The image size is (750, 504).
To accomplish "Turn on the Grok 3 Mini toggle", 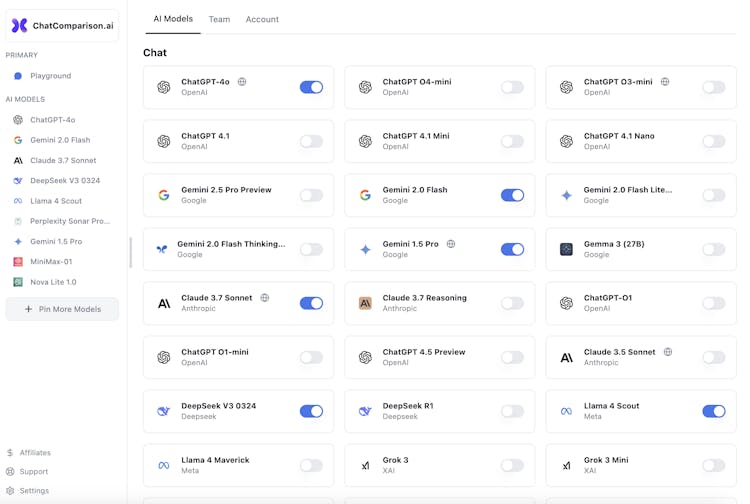I will pos(714,465).
